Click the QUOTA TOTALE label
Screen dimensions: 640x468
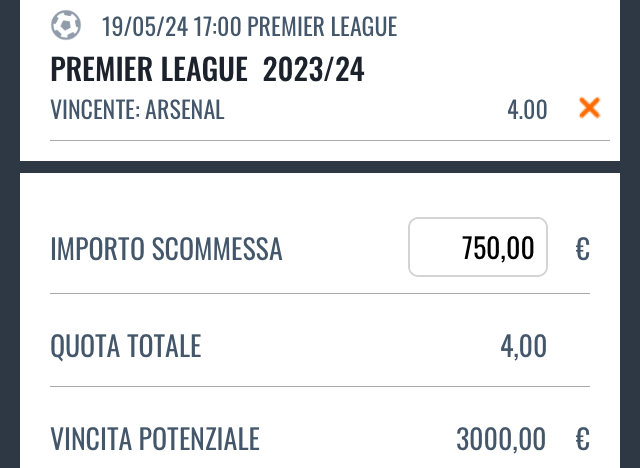(126, 346)
